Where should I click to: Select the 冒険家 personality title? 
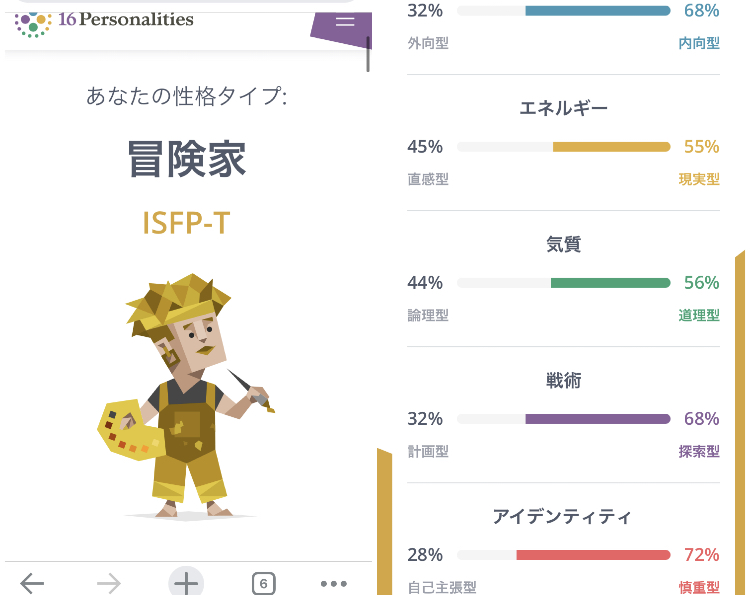[x=187, y=160]
